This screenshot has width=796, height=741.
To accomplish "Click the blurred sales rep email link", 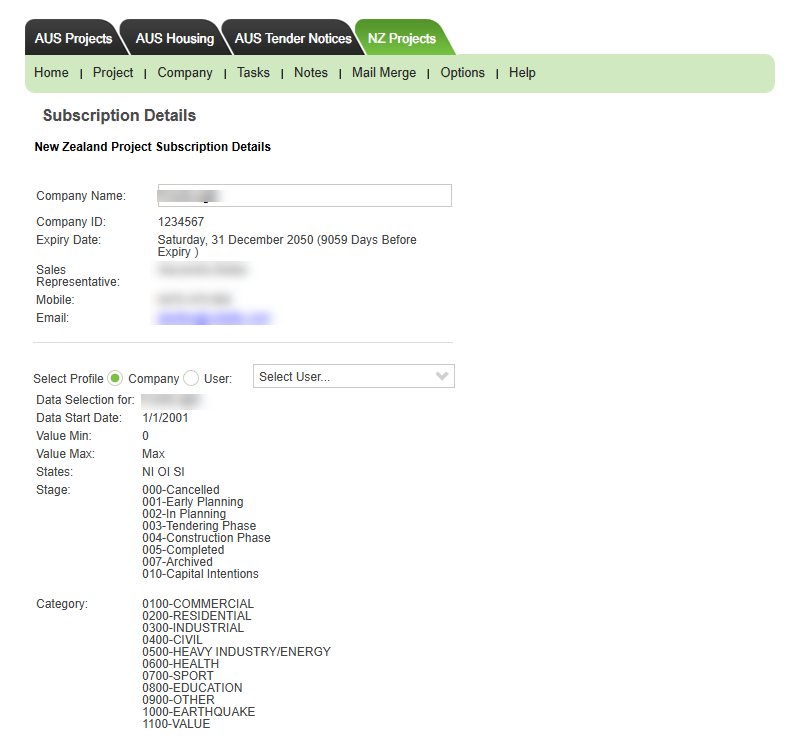I will pyautogui.click(x=213, y=318).
